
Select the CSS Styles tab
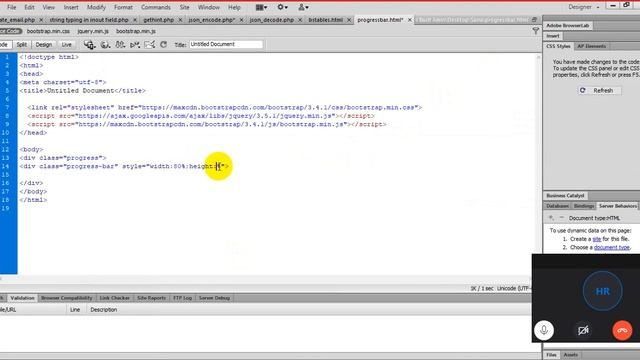(558, 46)
